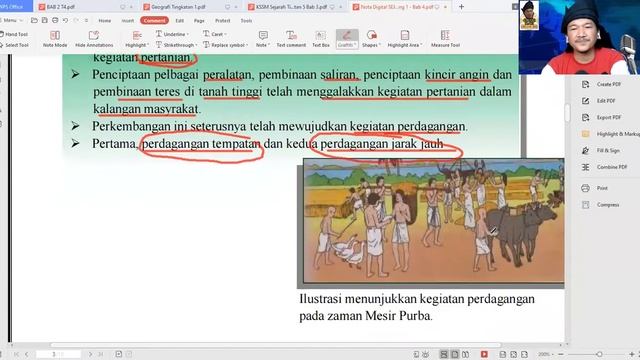The width and height of the screenshot is (640, 360).
Task: Activate the Select Tool
Action: (14, 45)
